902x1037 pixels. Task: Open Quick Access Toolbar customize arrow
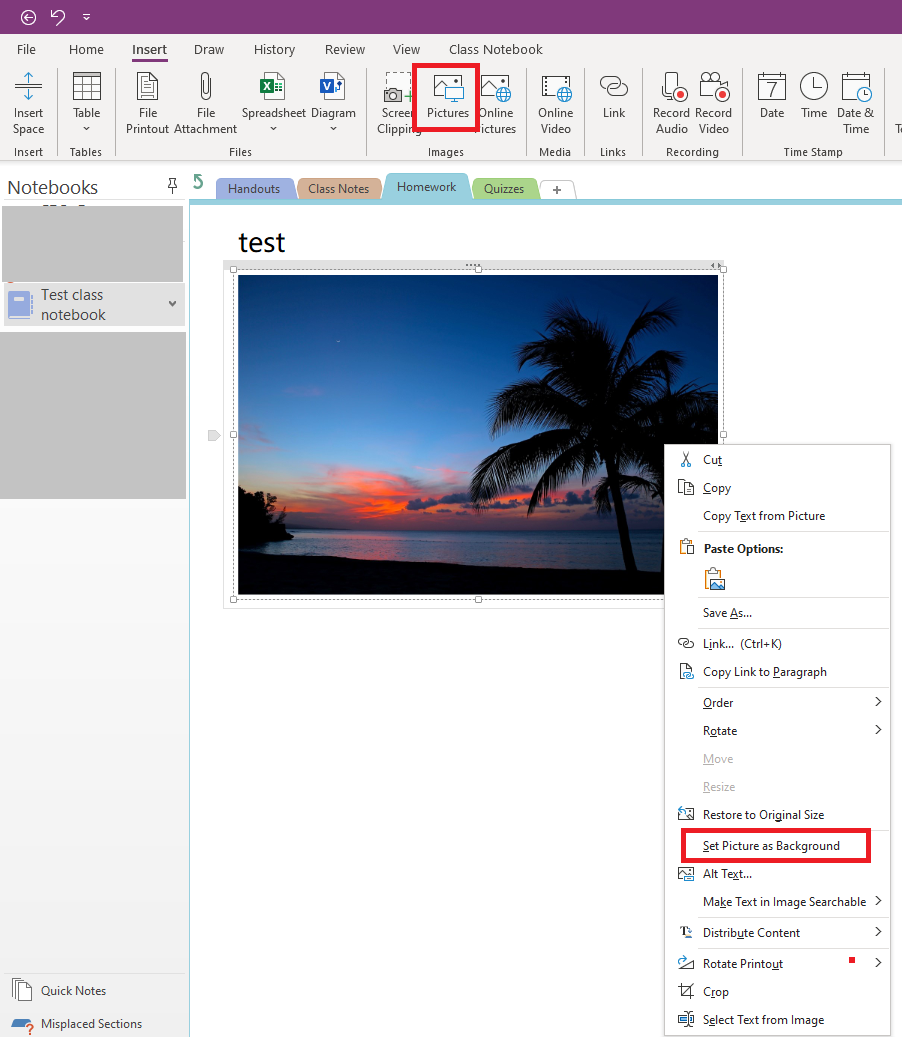87,17
